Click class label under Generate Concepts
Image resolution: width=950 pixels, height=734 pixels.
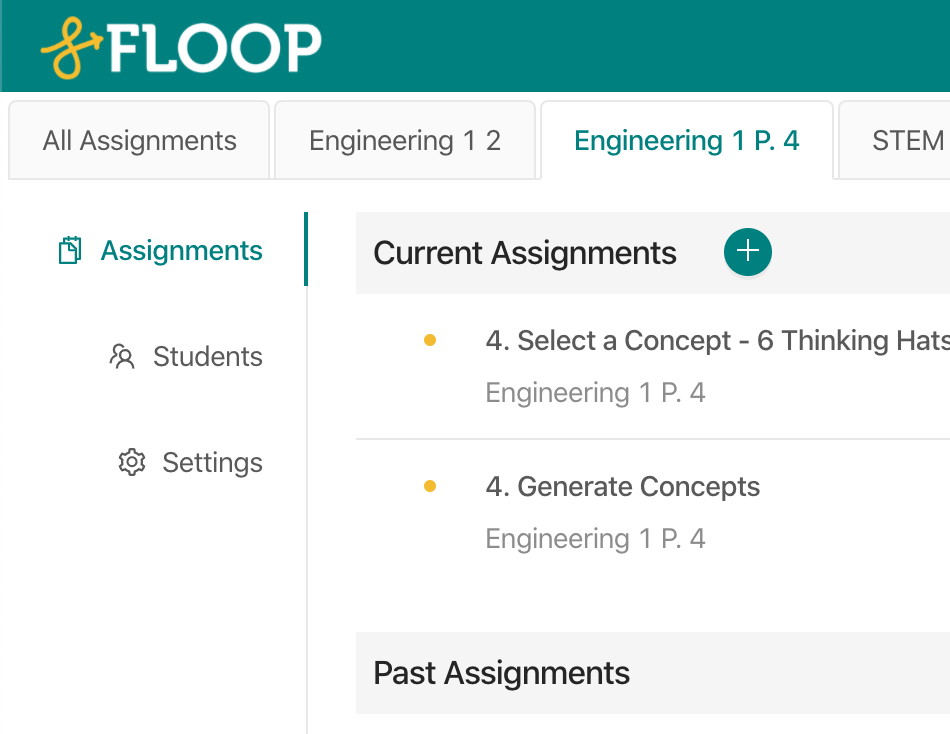[x=595, y=539]
